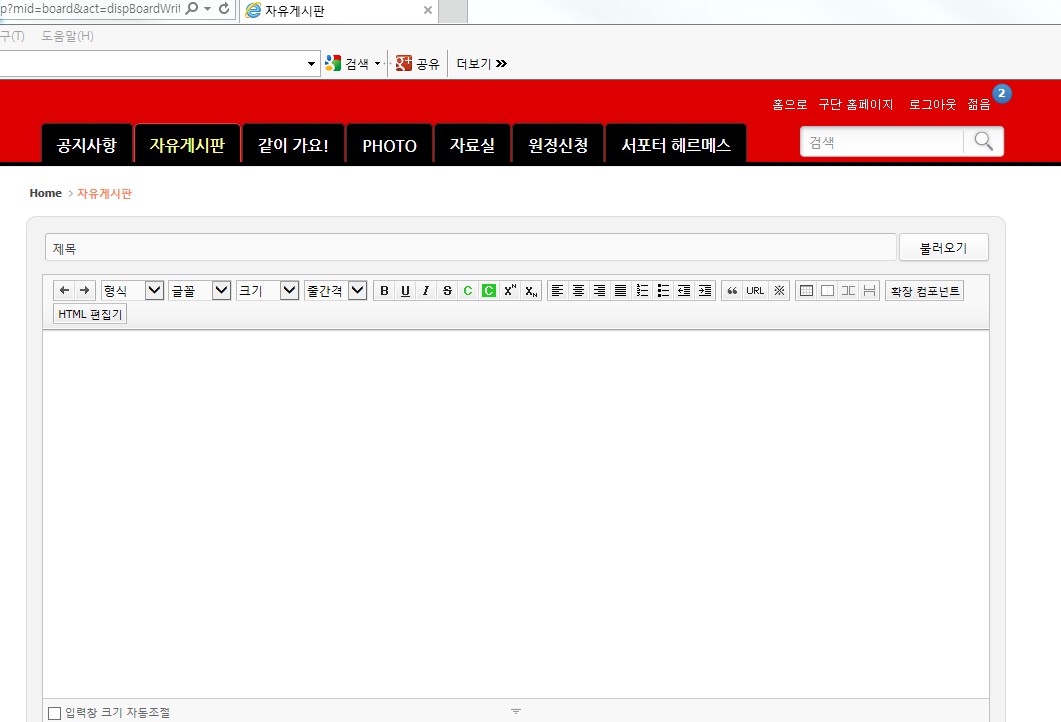
Task: Apply center text alignment
Action: click(578, 290)
